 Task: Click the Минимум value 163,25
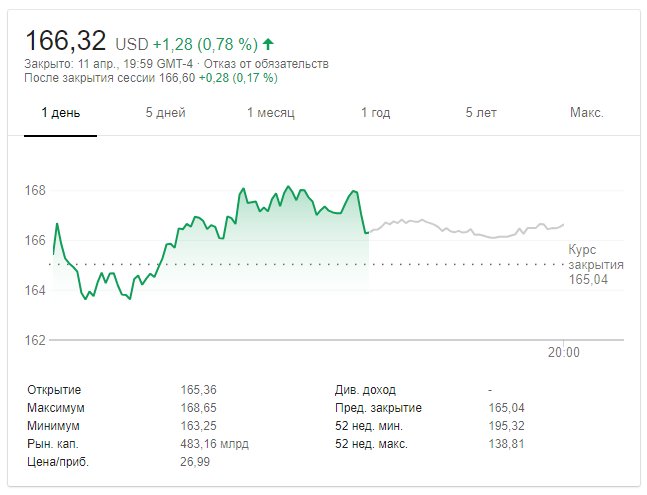[x=199, y=425]
